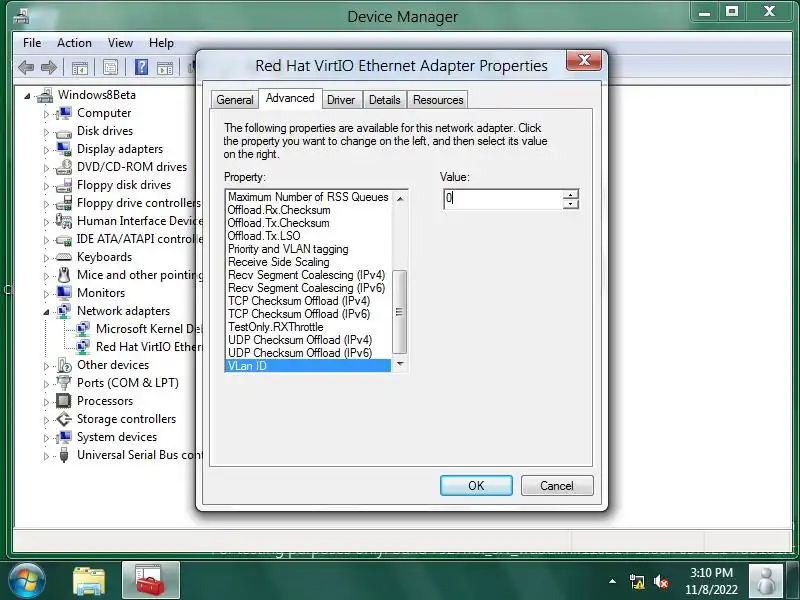Switch to the Resources tab
The width and height of the screenshot is (800, 600).
coord(438,99)
